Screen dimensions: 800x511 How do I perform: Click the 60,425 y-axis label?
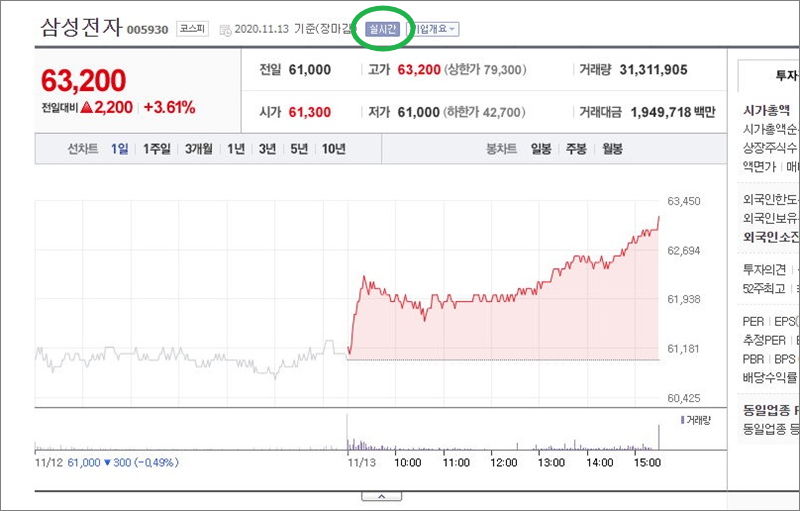click(684, 398)
